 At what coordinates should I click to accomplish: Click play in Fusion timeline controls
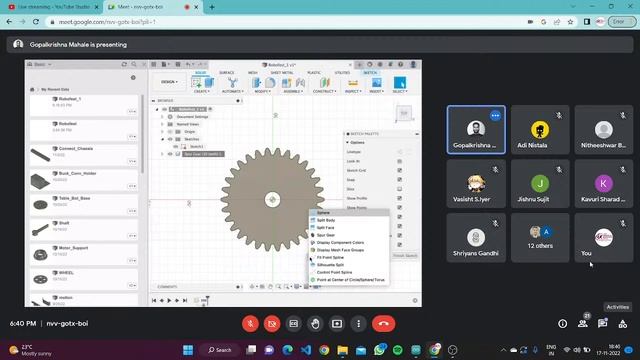click(x=169, y=300)
